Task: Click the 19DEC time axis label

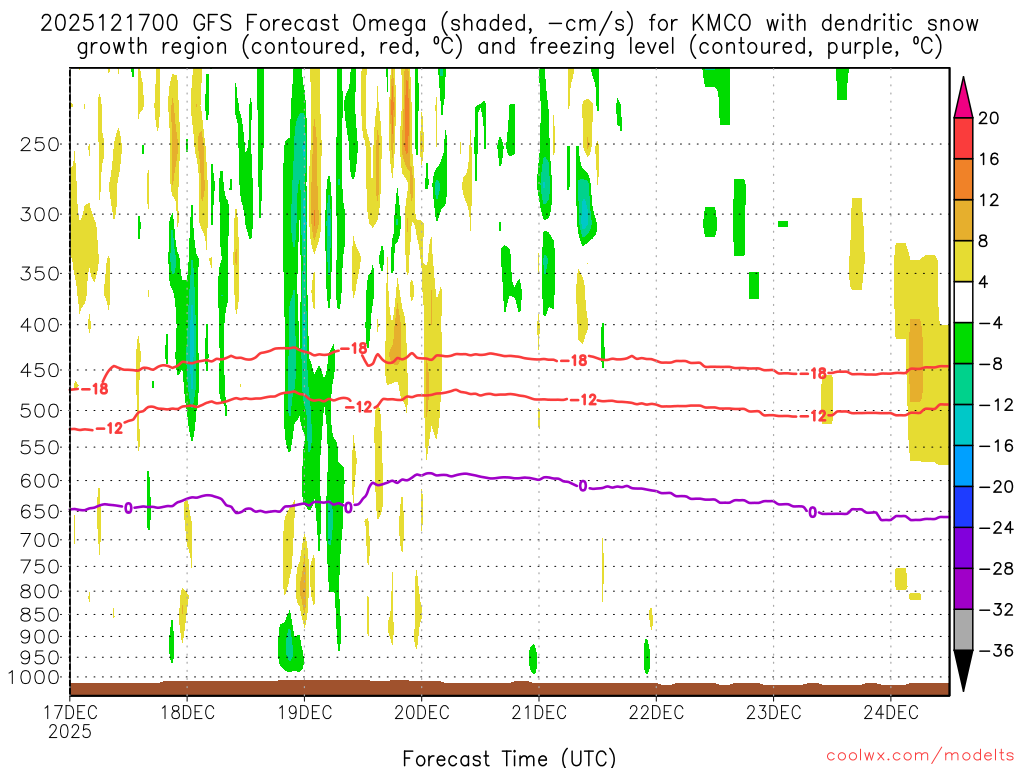Action: pos(304,712)
